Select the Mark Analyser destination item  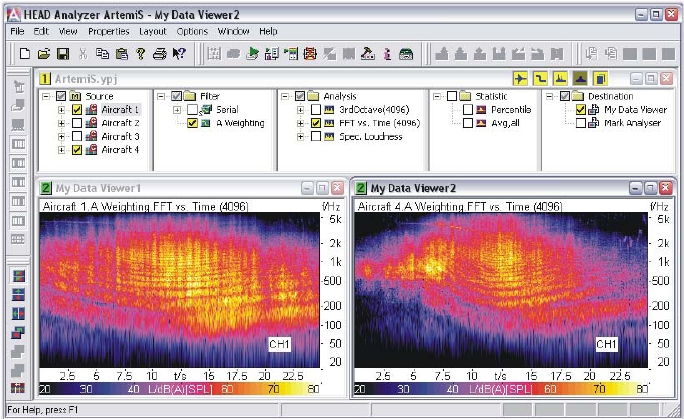(x=633, y=123)
